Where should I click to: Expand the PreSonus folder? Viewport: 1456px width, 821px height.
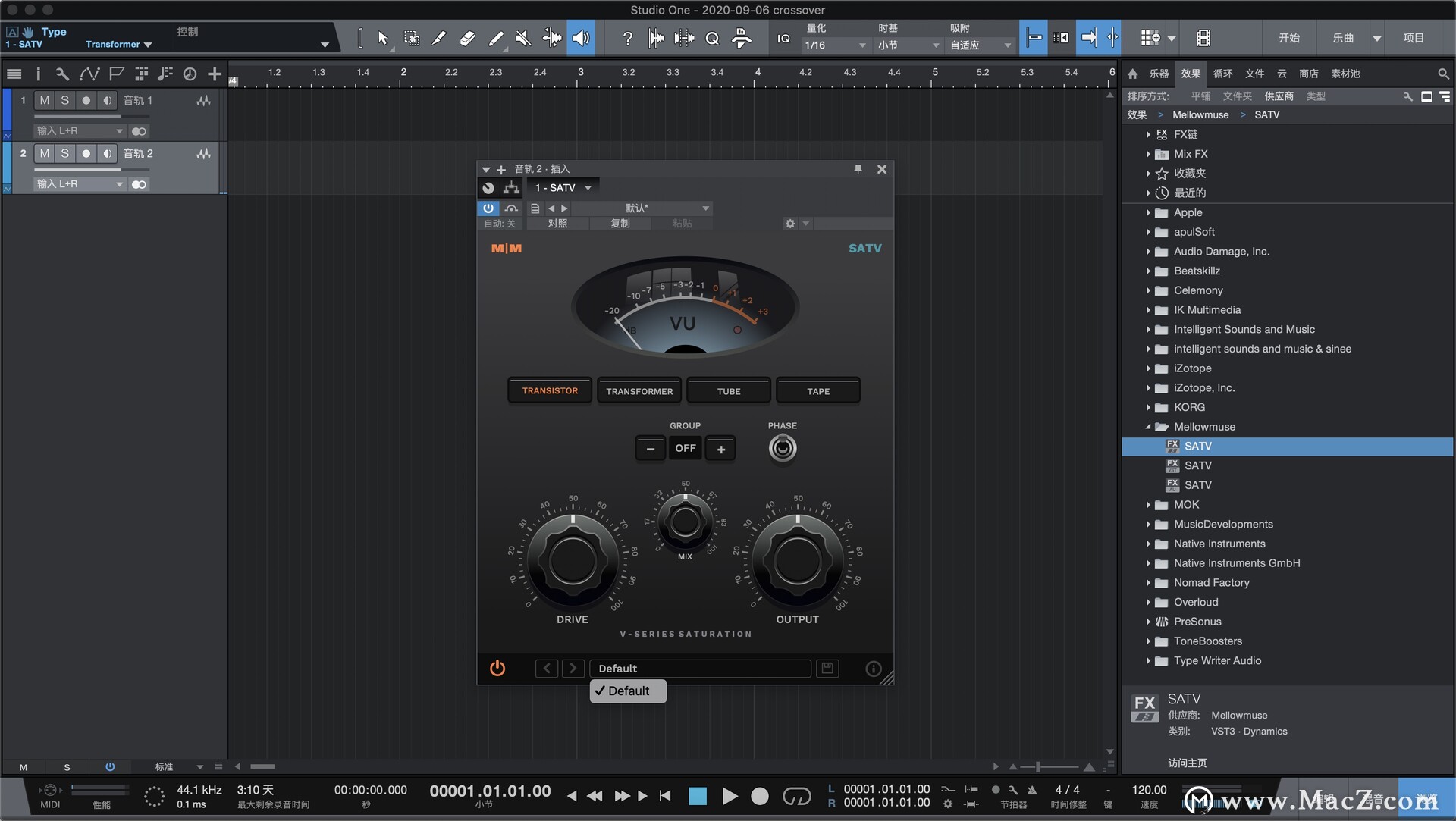pos(1148,622)
